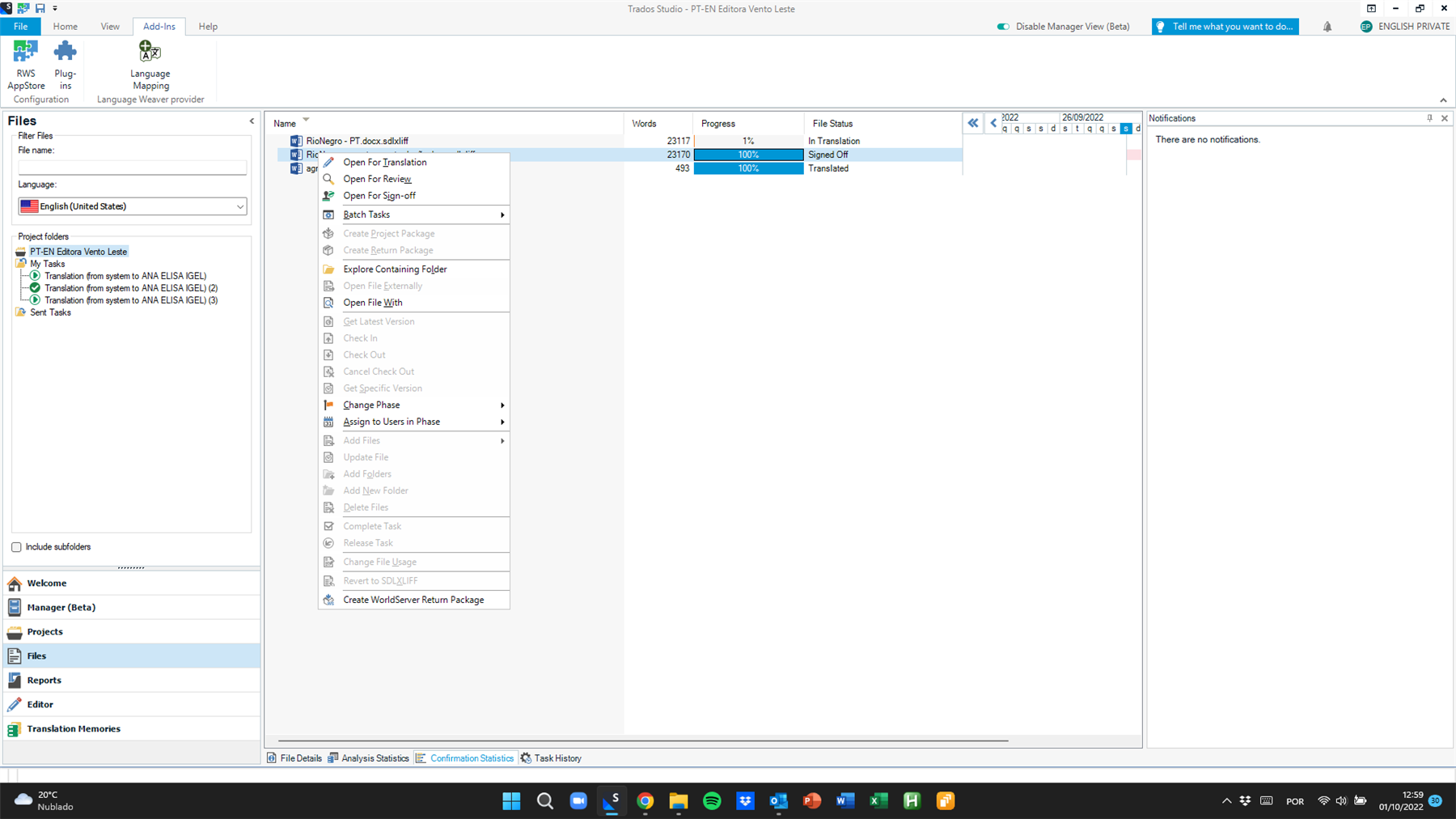Switch to Task History tab
Image resolution: width=1456 pixels, height=819 pixels.
point(551,758)
